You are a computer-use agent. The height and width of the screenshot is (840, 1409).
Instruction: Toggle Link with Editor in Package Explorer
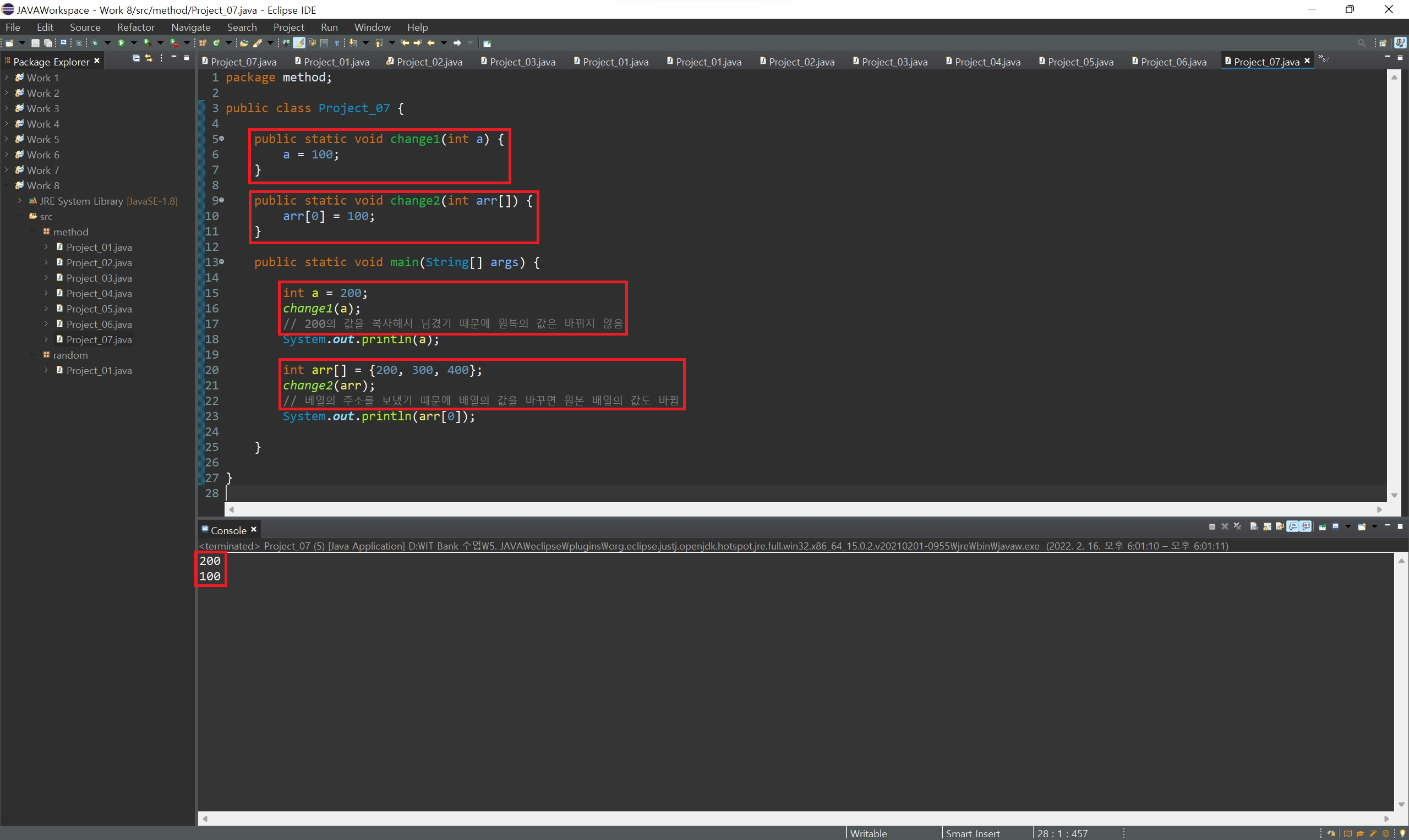coord(149,58)
